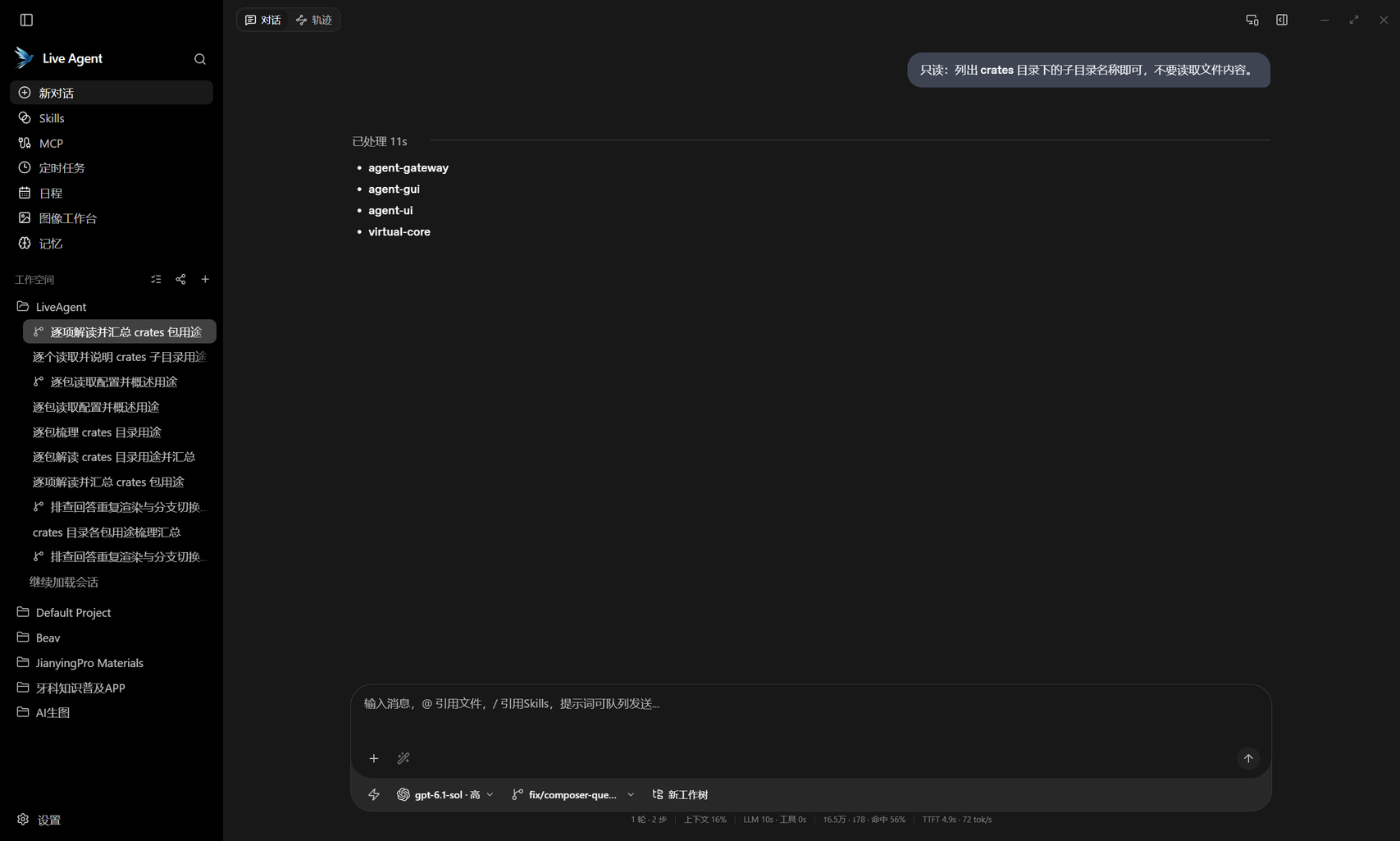Image resolution: width=1400 pixels, height=841 pixels.
Task: Open session 逐包梳理 crates 目录用途
Action: [x=120, y=432]
